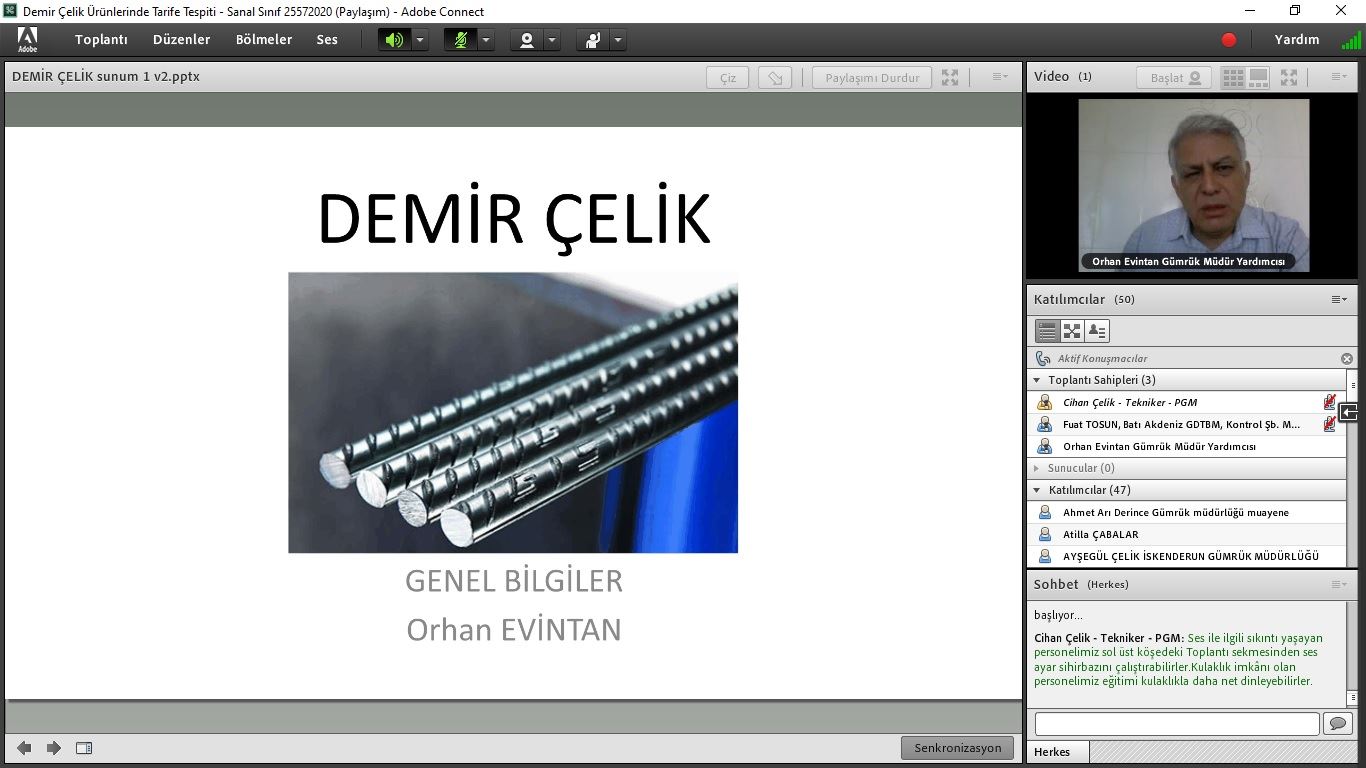Screen dimensions: 1366x768
Task: Collapse the Toplantı Sahipleri group
Action: click(1037, 380)
